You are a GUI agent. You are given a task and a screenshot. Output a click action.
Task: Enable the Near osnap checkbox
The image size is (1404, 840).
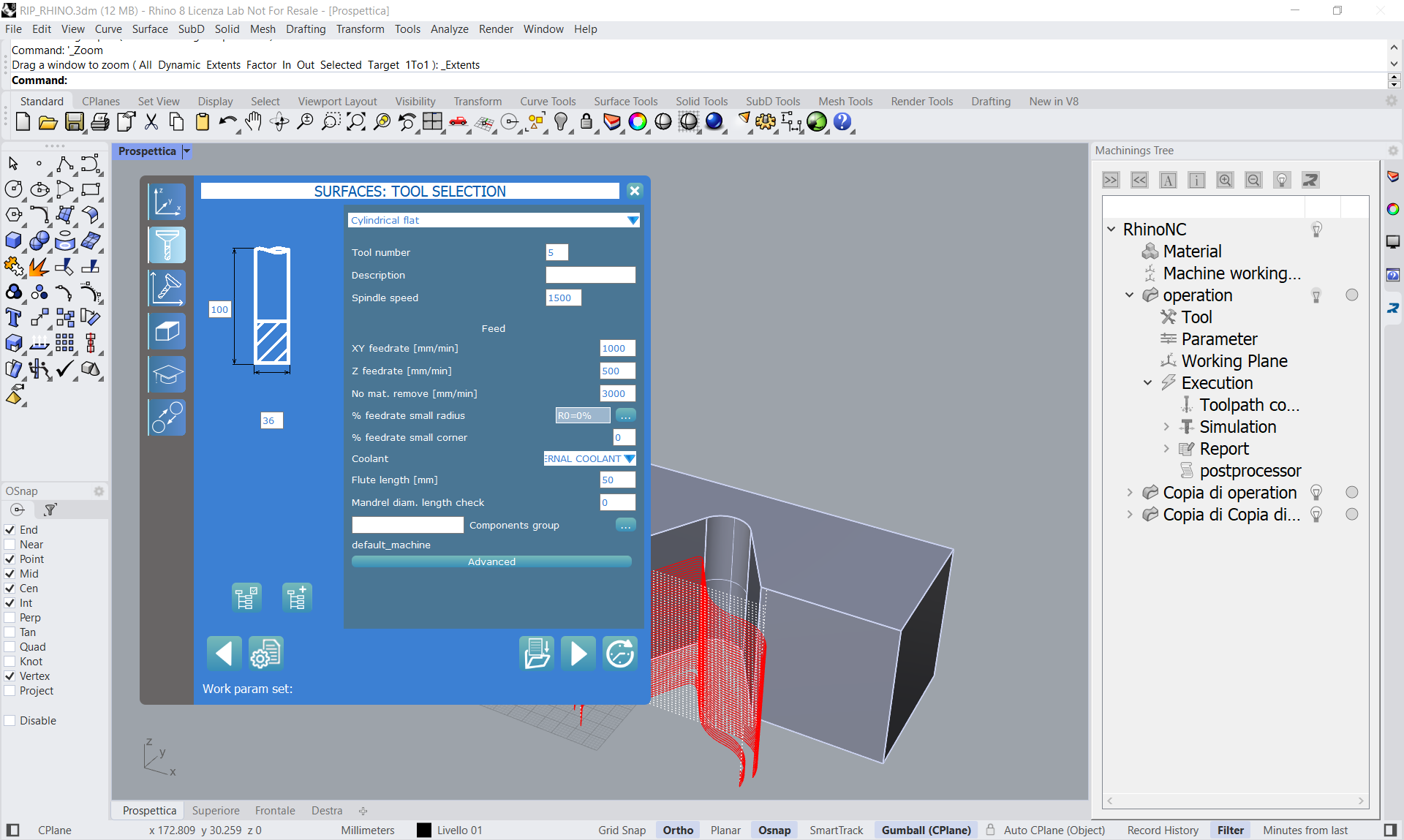tap(10, 544)
